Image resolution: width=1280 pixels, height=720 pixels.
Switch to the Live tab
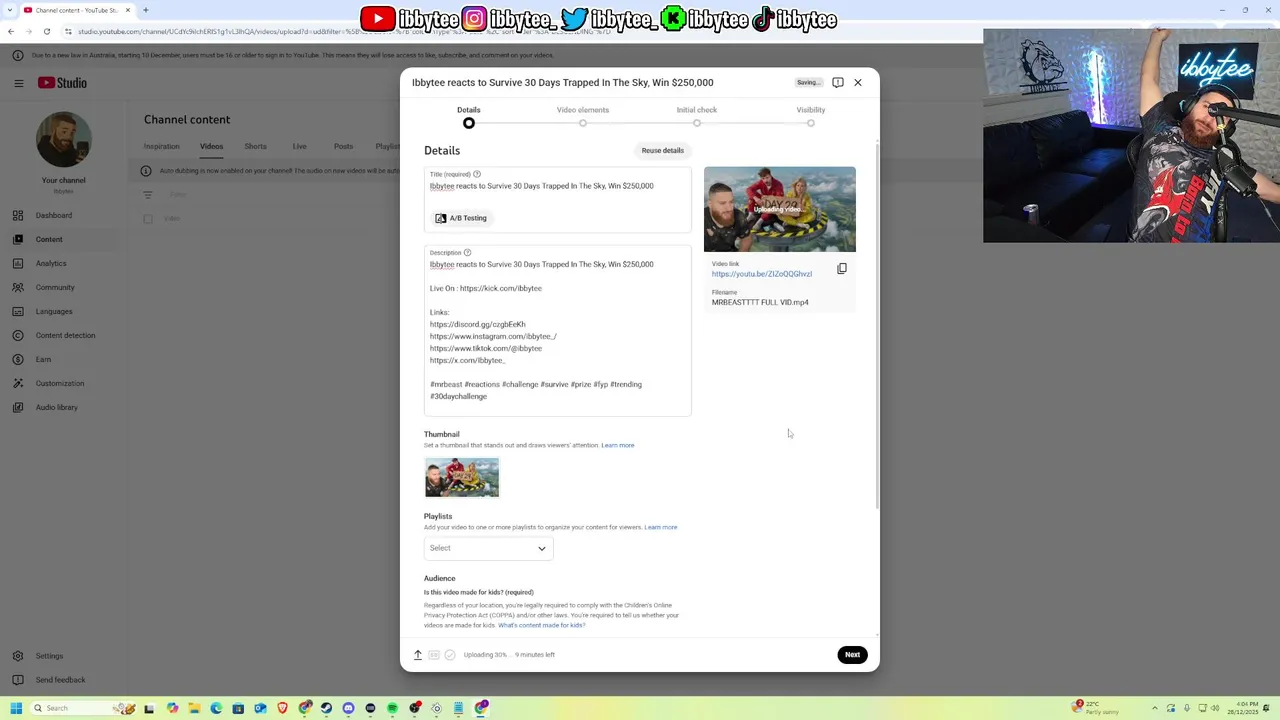tap(299, 146)
